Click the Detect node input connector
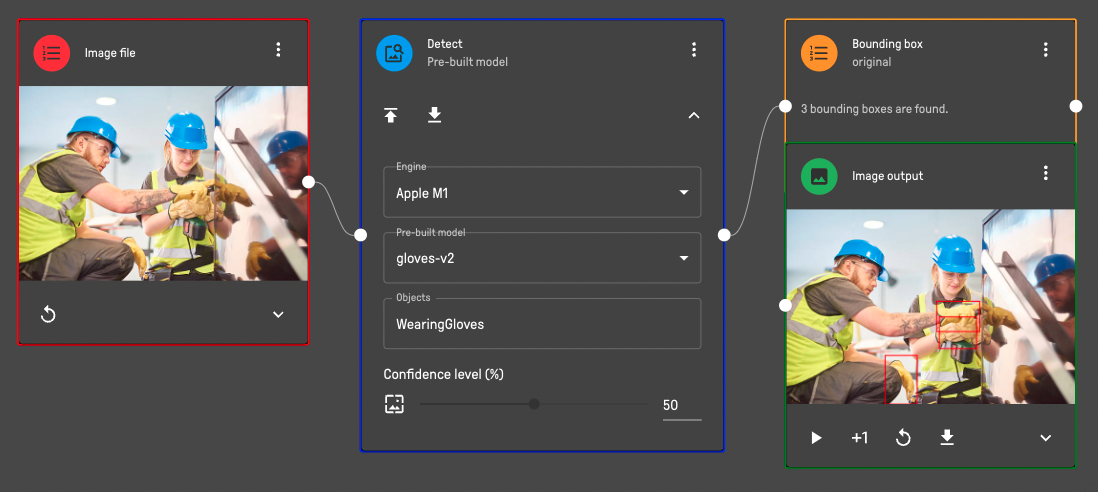 click(x=361, y=235)
